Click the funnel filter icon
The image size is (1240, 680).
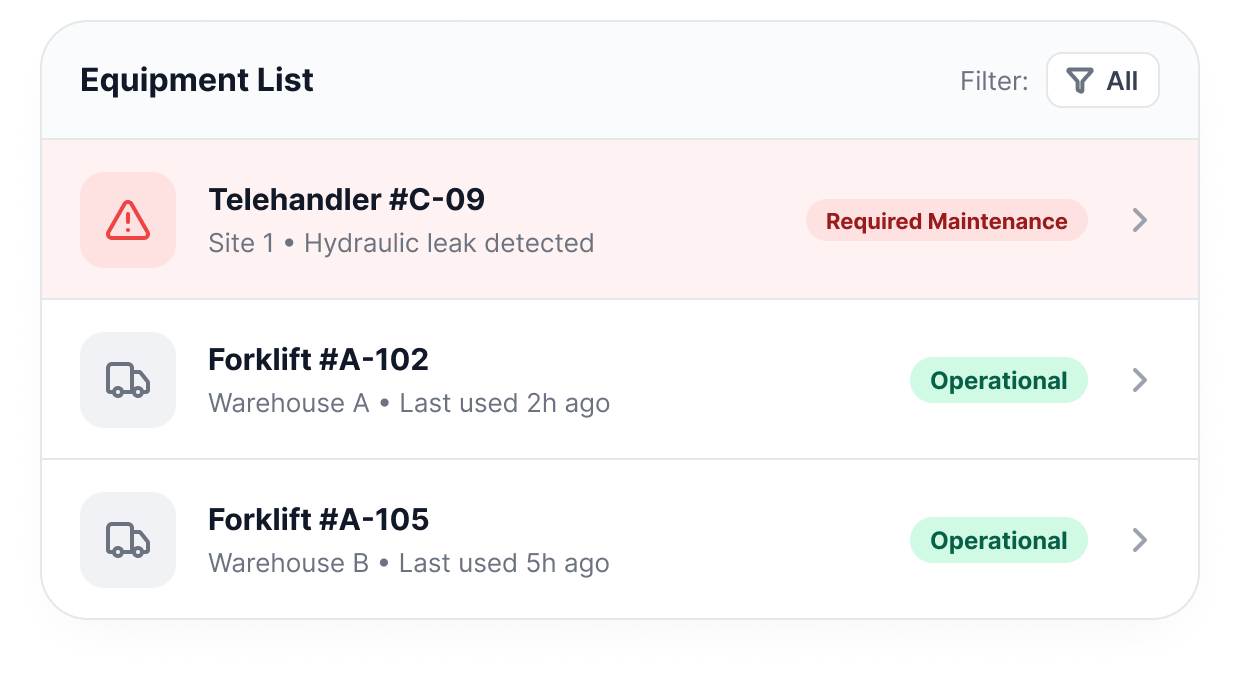coord(1079,81)
